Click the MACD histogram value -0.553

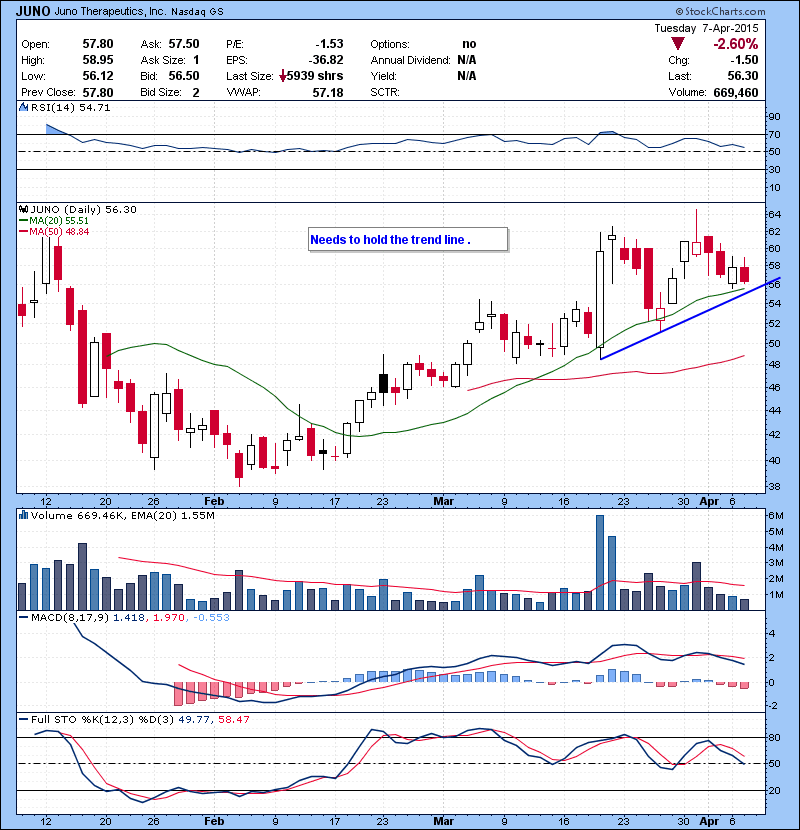click(x=211, y=617)
